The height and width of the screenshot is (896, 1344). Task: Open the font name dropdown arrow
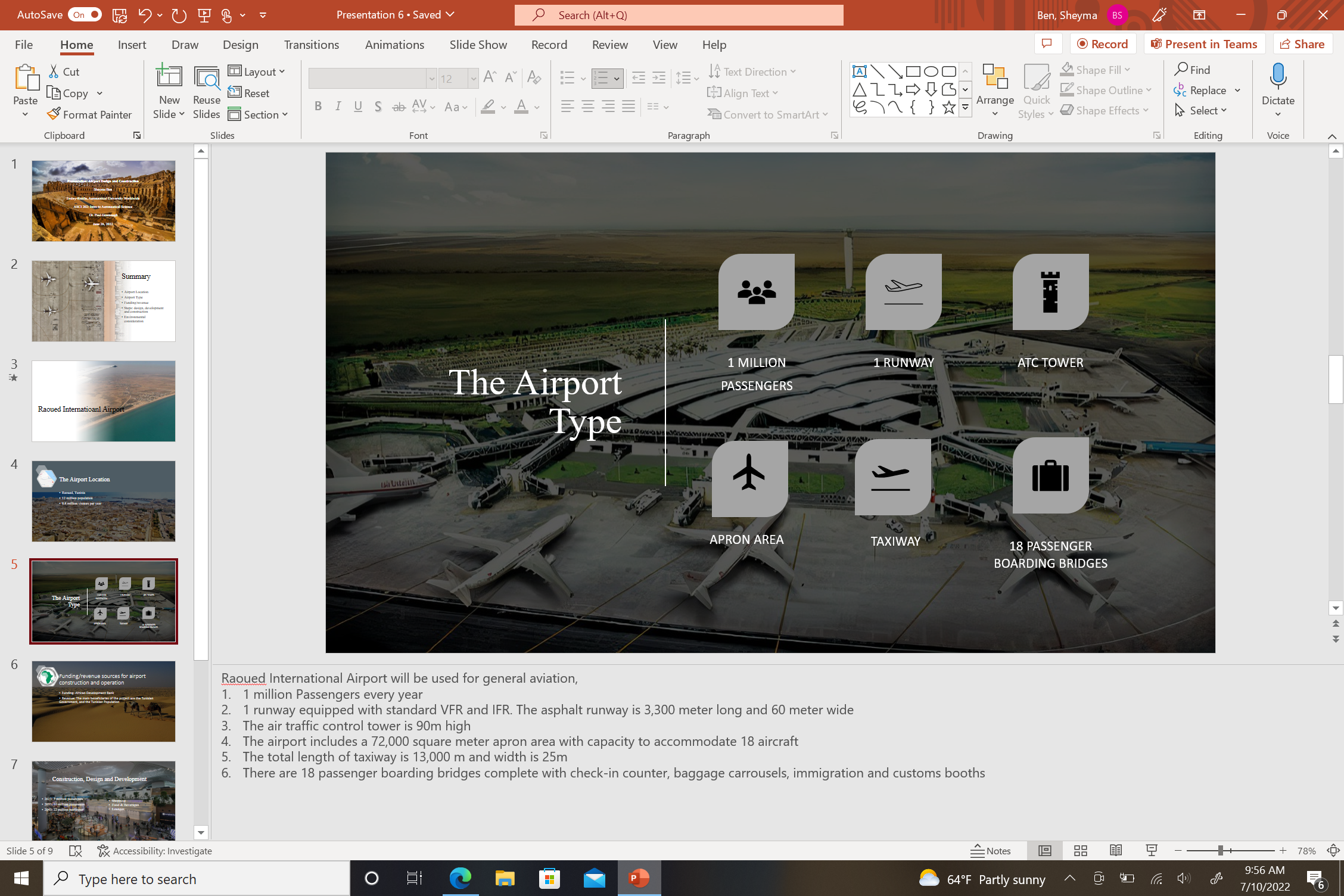431,78
